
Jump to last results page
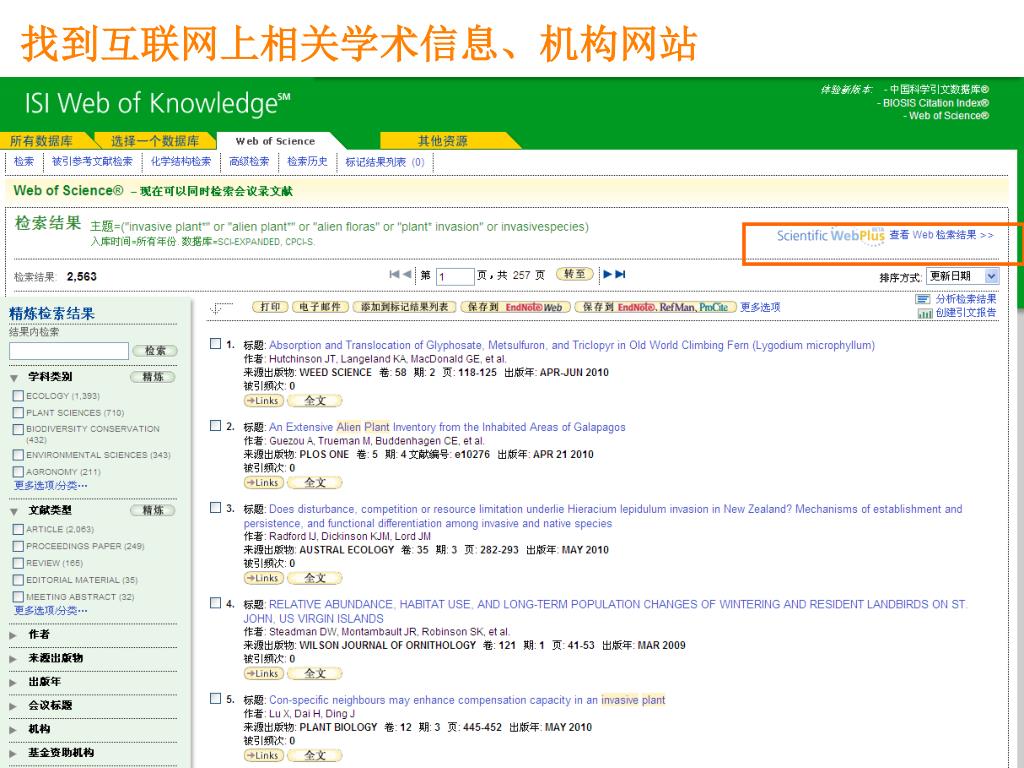click(x=620, y=274)
